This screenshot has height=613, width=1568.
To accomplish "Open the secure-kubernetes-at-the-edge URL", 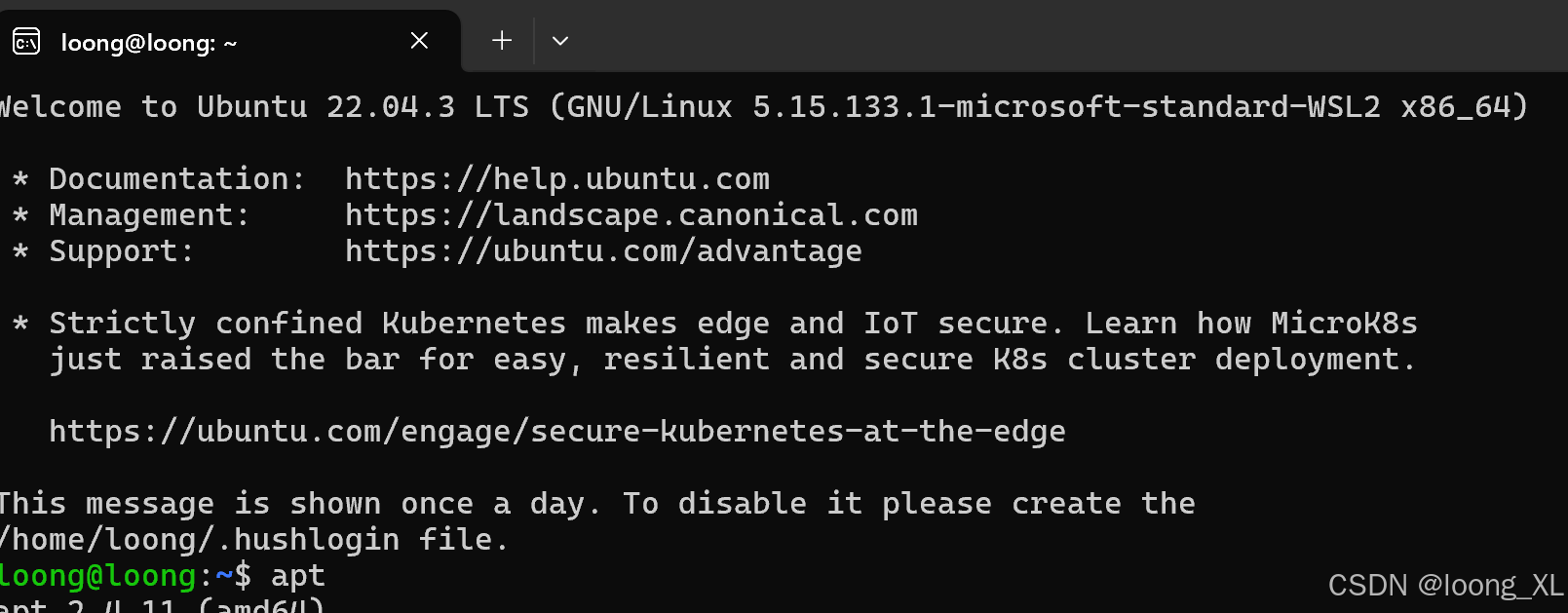I will [556, 431].
